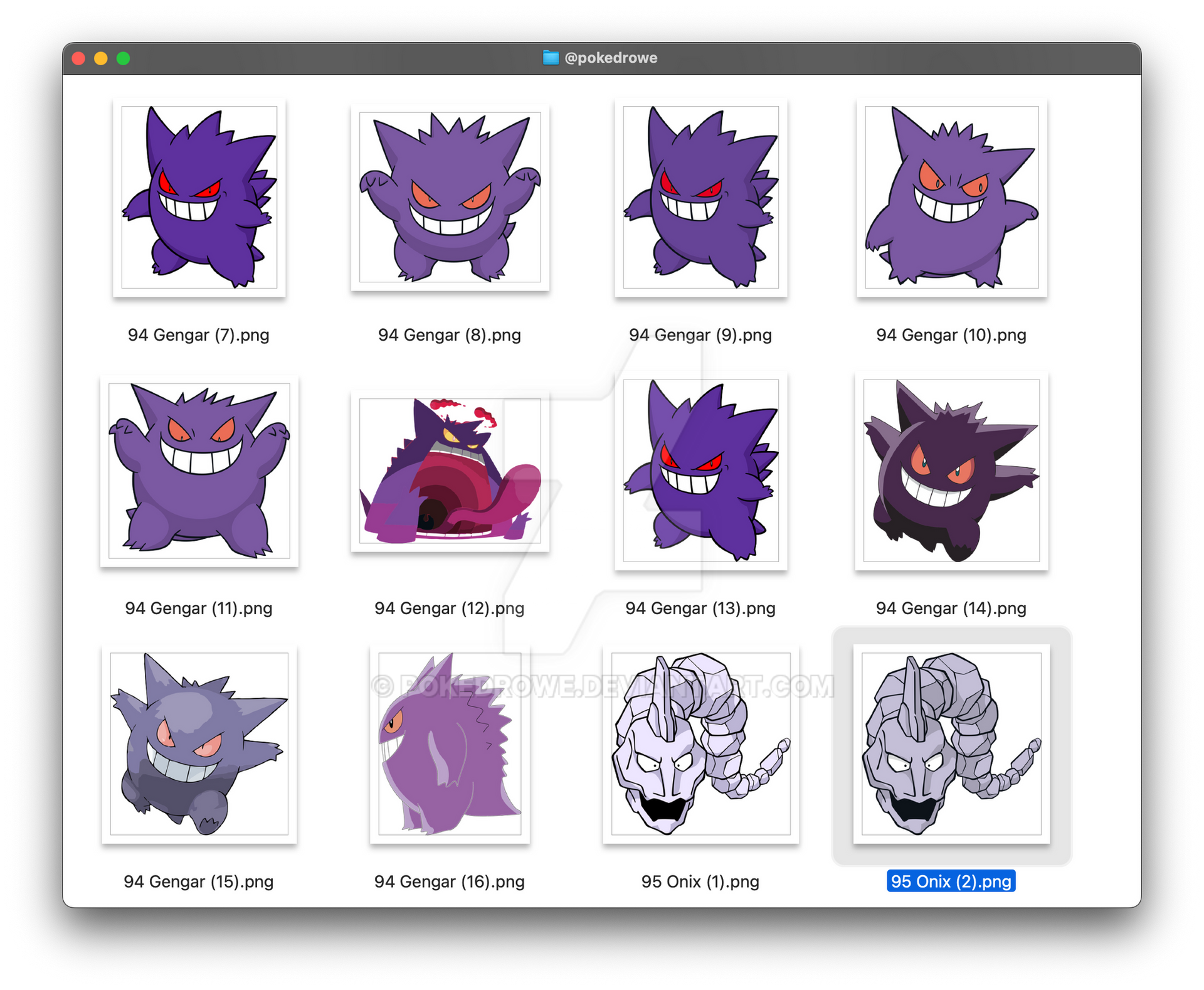Screen dimensions: 1204x990
Task: Select the 94 Gengar (12).png Gigantamax thumbnail
Action: [450, 471]
